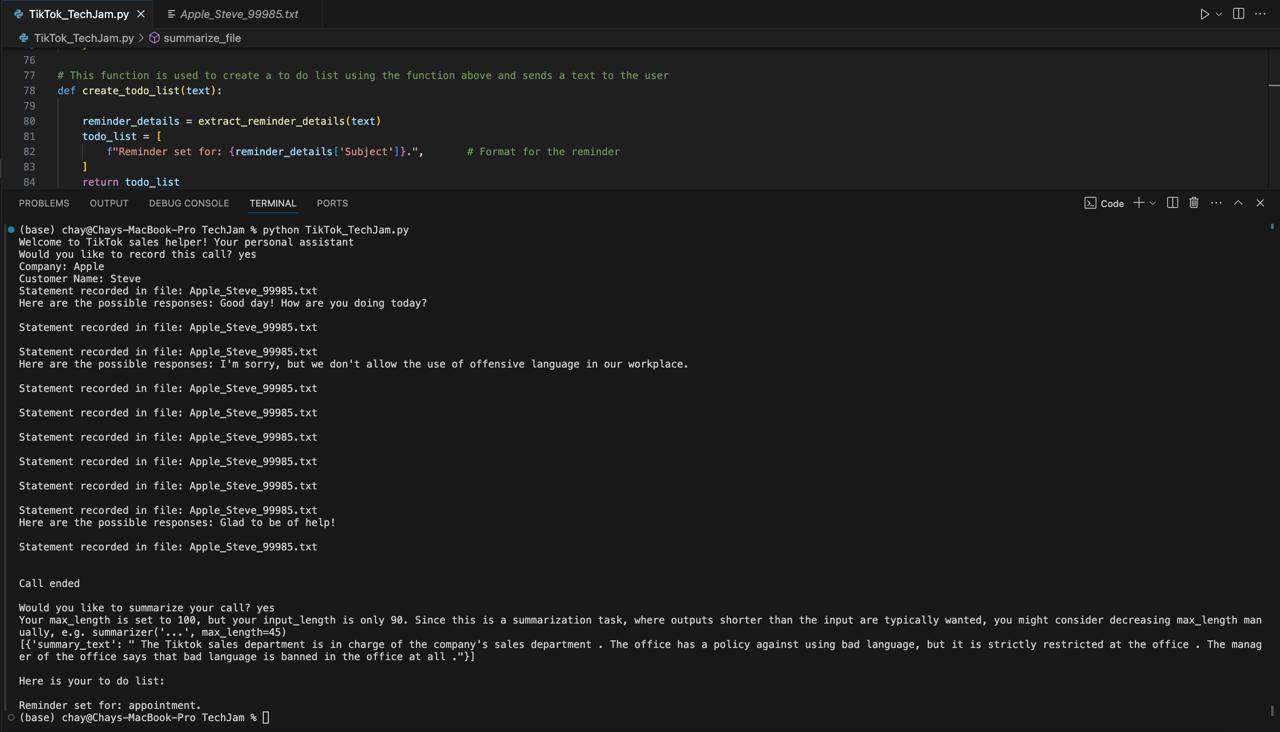
Task: Click the '# Format for the reminder' comment
Action: (543, 152)
